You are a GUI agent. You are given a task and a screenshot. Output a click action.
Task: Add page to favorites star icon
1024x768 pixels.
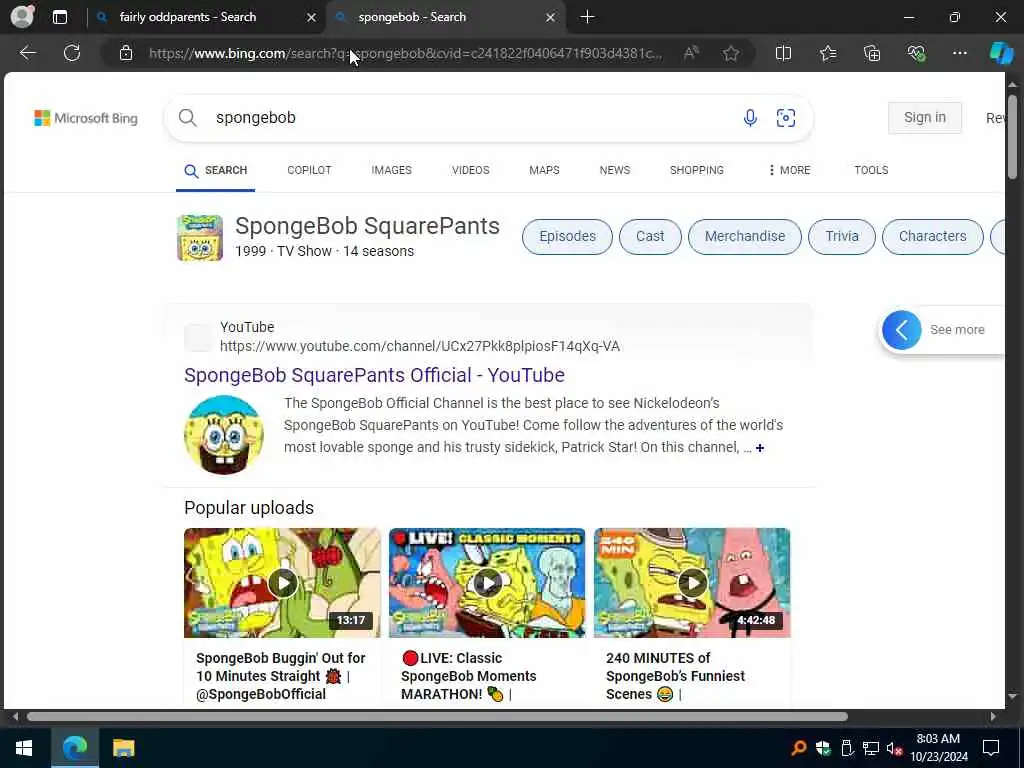pos(731,54)
